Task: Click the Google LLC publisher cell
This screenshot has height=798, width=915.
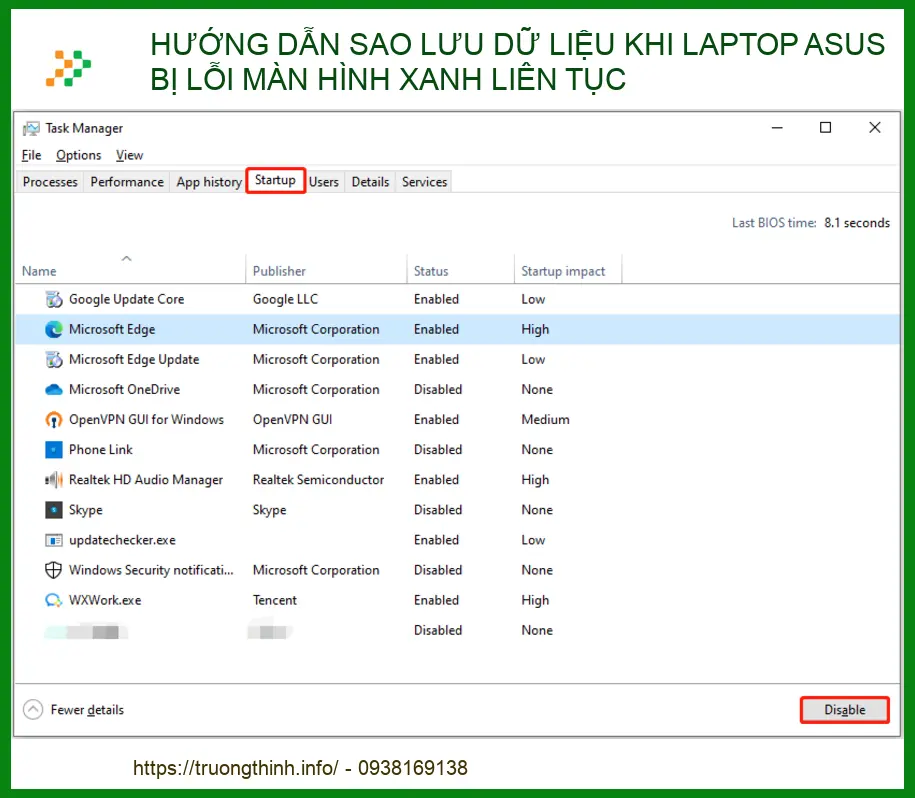Action: click(x=285, y=299)
